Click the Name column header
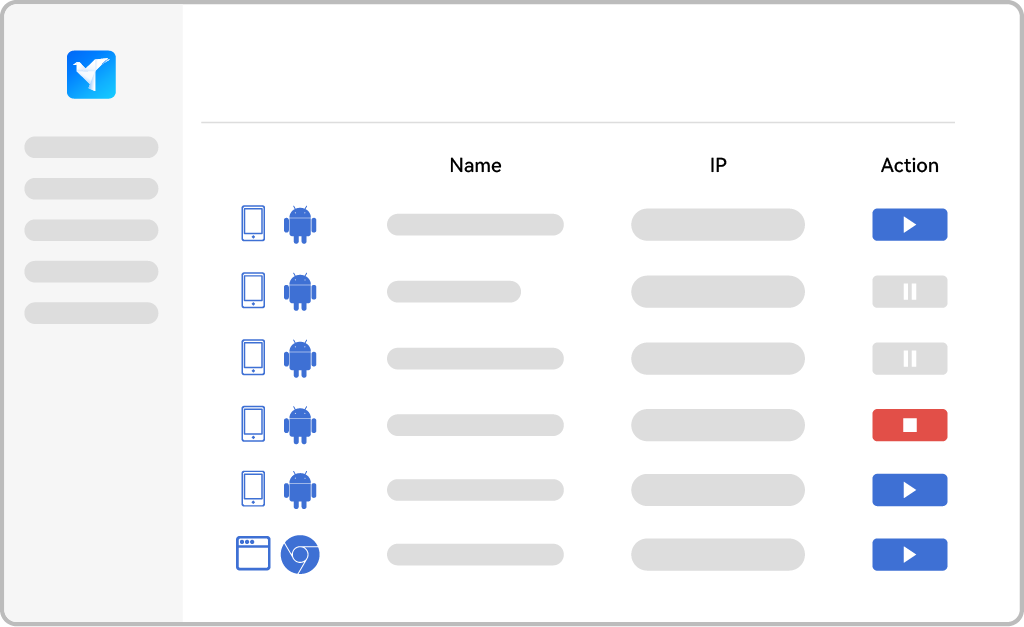 pos(475,166)
